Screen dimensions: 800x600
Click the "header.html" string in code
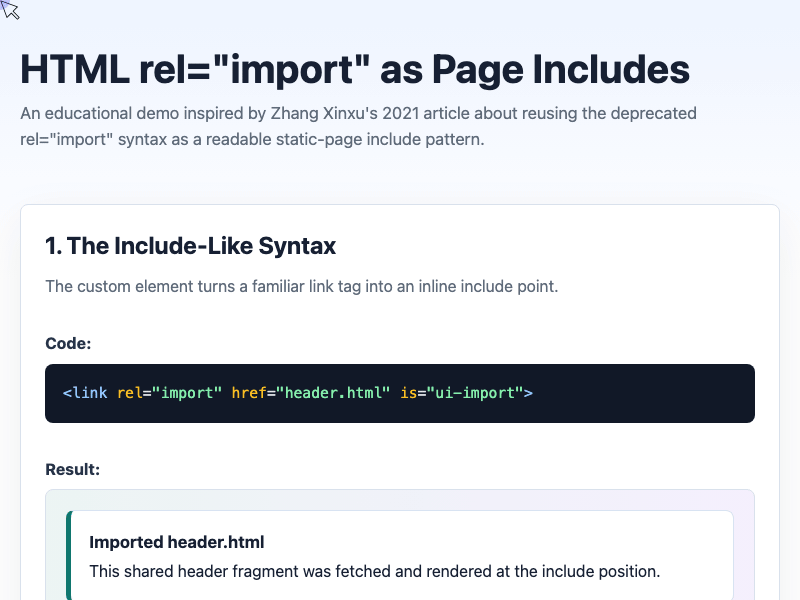point(333,393)
